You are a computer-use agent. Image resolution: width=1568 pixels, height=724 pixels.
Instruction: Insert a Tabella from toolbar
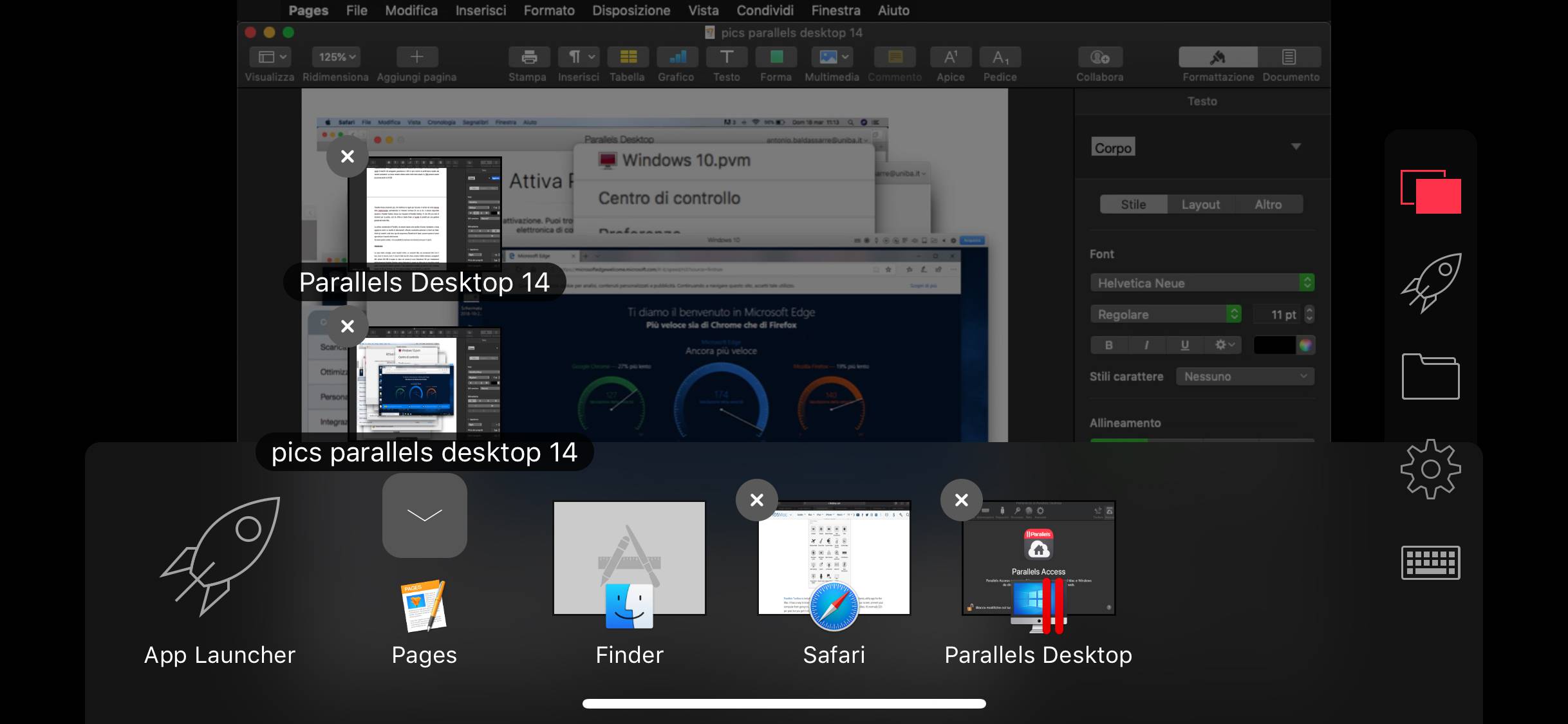tap(628, 57)
